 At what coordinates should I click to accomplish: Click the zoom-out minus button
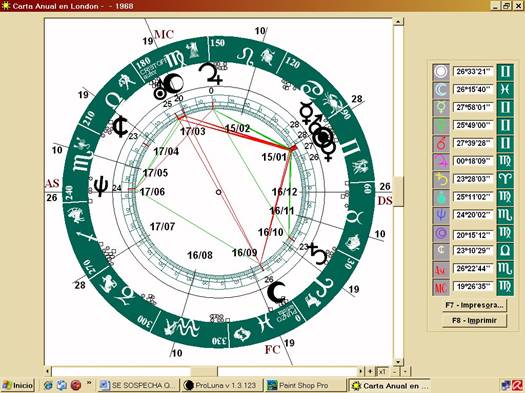(x=395, y=371)
